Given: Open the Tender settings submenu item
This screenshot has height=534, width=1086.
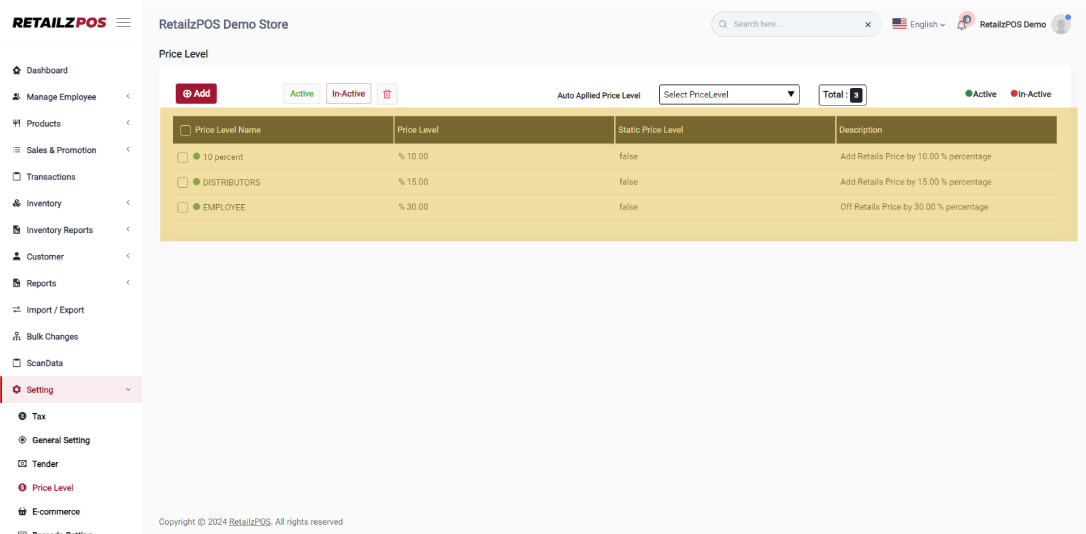Looking at the screenshot, I should pyautogui.click(x=45, y=464).
